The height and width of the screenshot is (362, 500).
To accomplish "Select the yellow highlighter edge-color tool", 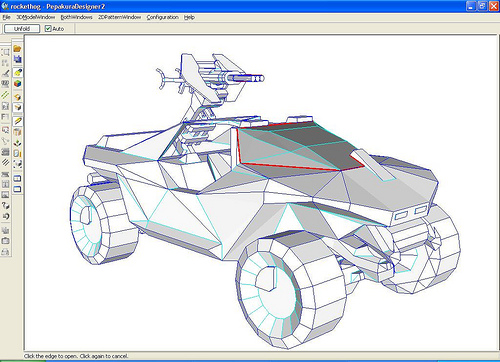I will click(x=18, y=72).
